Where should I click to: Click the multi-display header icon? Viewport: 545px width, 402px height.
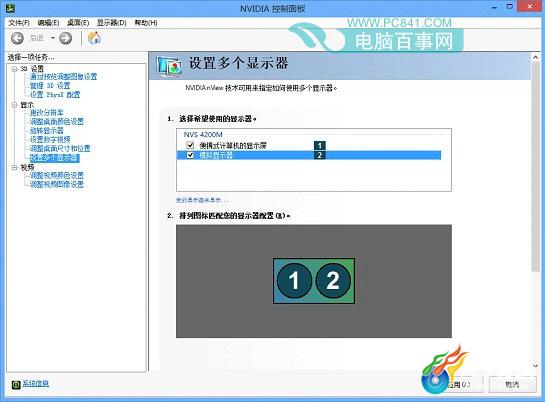coord(169,66)
